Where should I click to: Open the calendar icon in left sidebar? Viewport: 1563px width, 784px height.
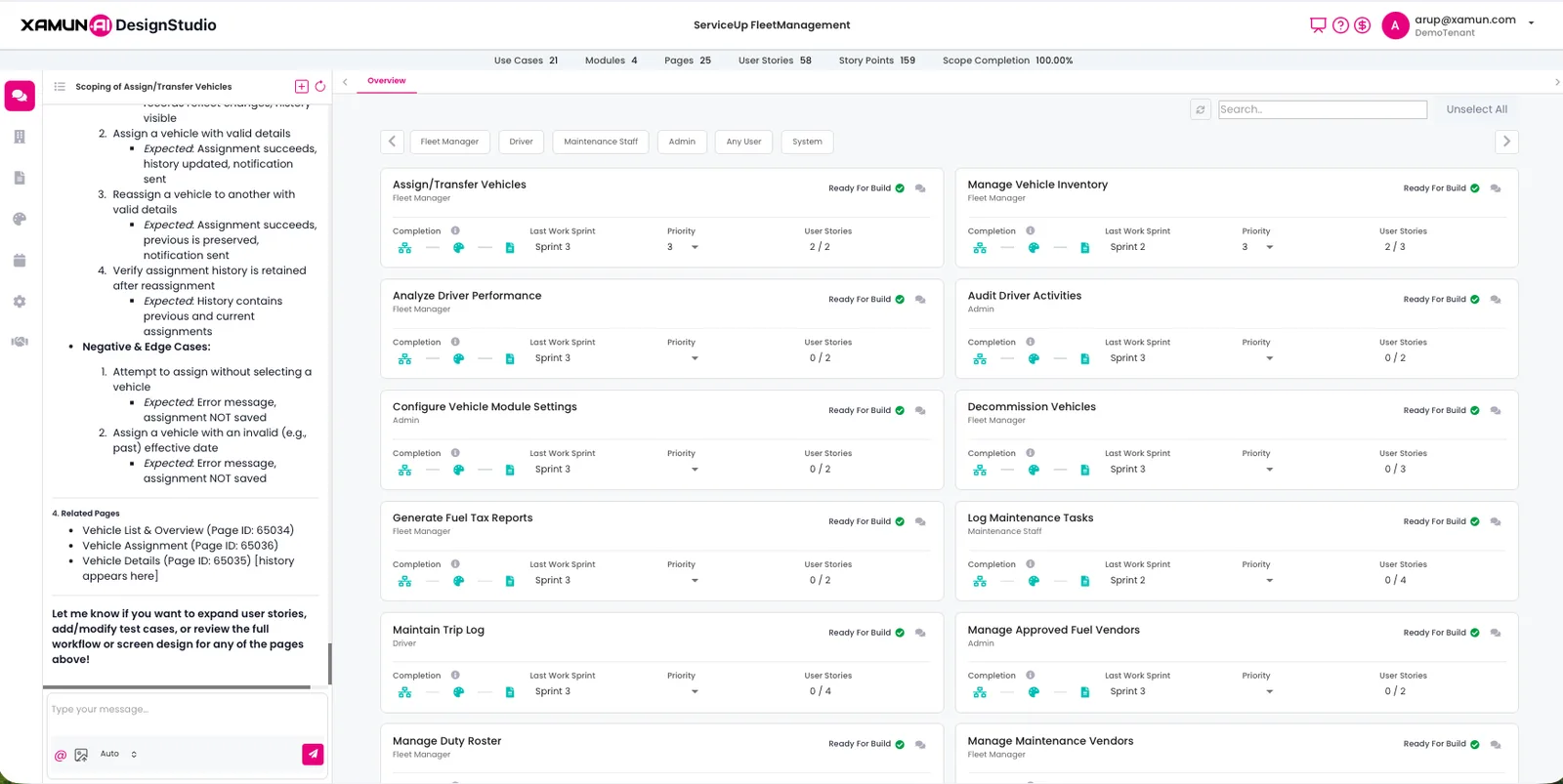coord(20,261)
